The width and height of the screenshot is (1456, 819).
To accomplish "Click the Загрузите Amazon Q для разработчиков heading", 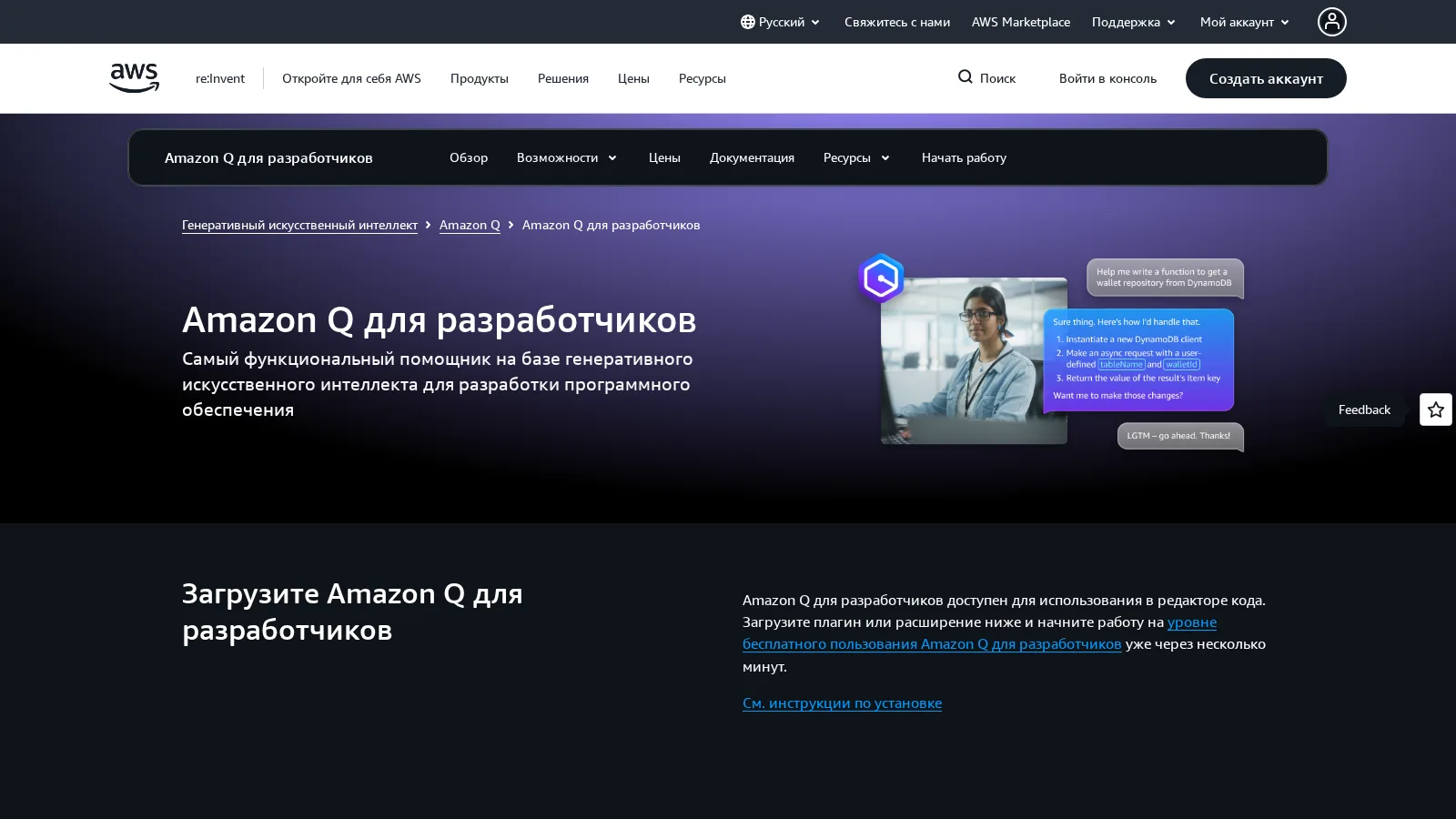I will 352,612.
